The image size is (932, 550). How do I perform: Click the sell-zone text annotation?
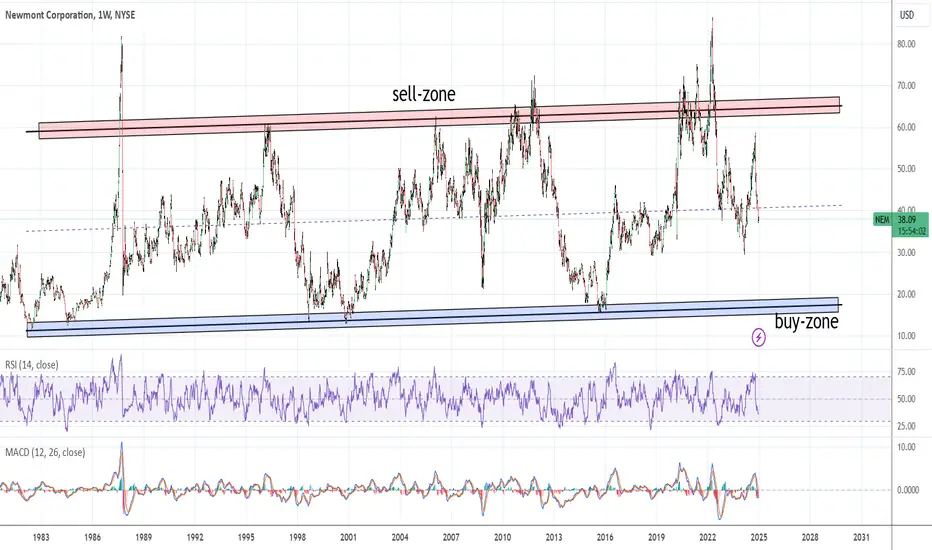(x=424, y=94)
